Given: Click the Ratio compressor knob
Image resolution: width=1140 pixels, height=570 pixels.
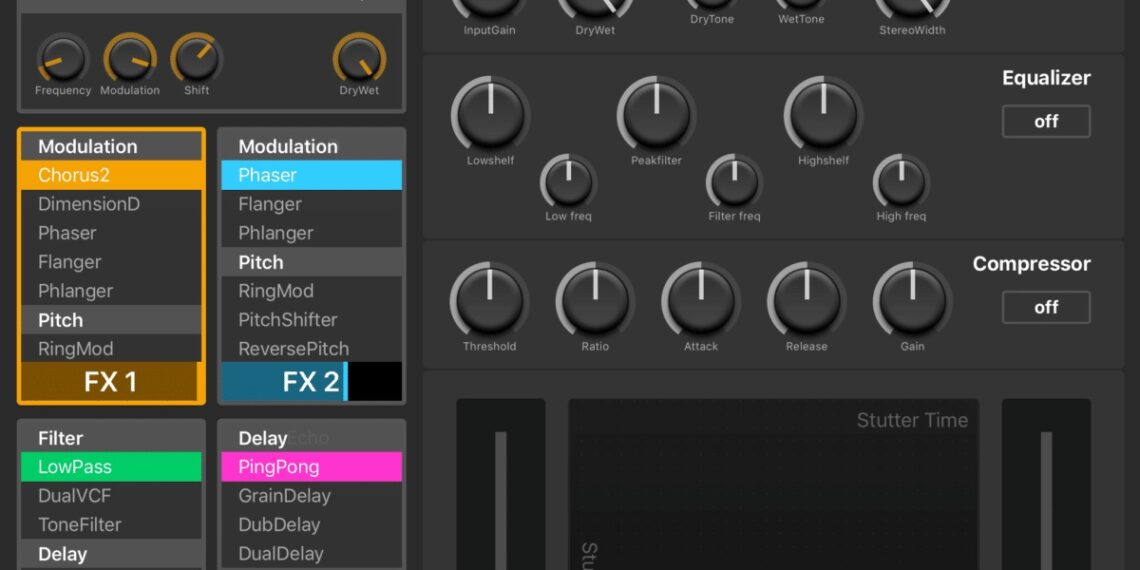Looking at the screenshot, I should point(595,302).
